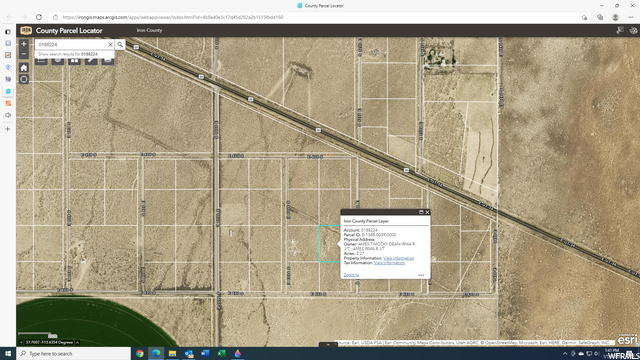Add this page to browser favorites
Screen dimensions: 640x360
(x=584, y=17)
